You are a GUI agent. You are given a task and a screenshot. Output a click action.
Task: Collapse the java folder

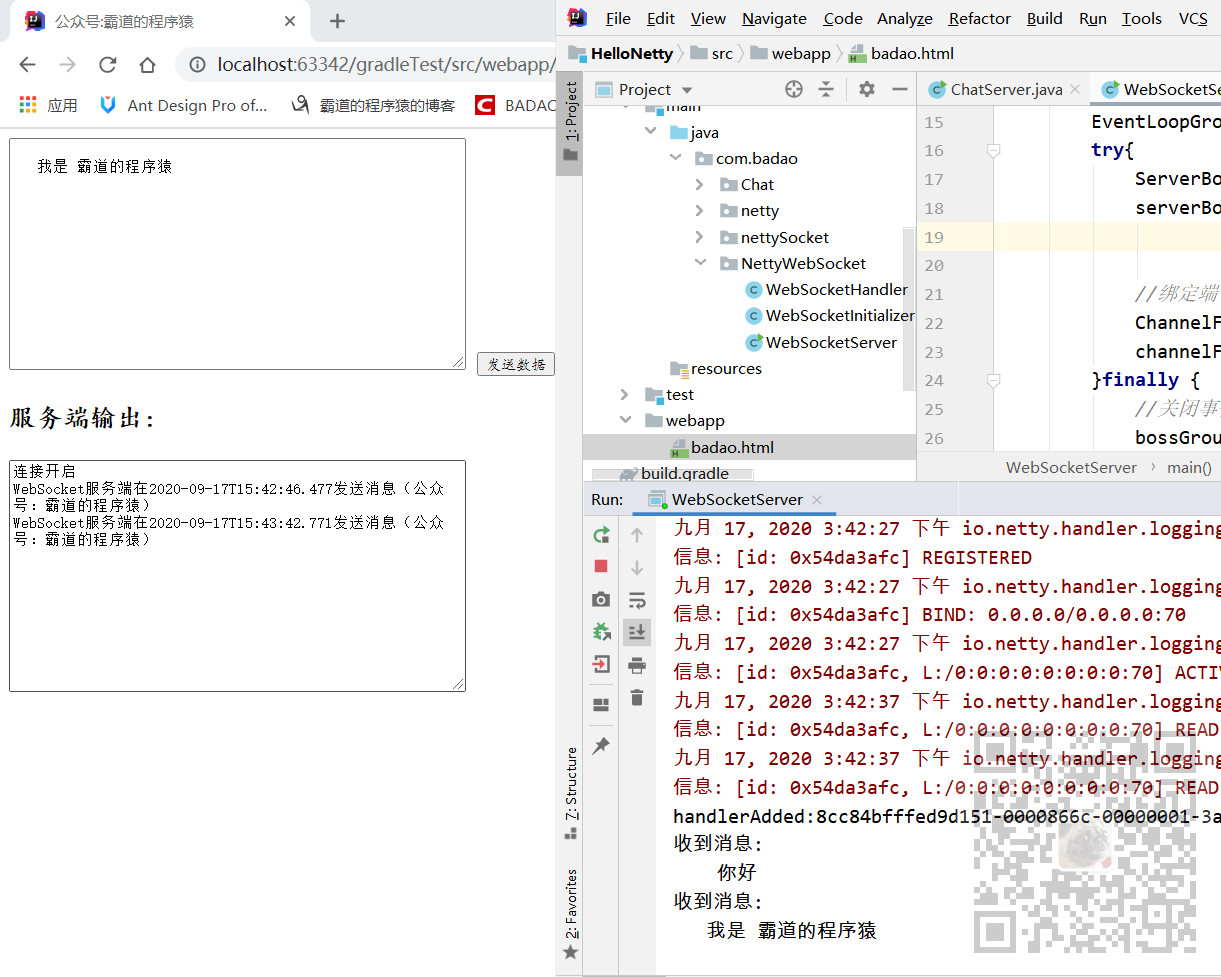651,132
